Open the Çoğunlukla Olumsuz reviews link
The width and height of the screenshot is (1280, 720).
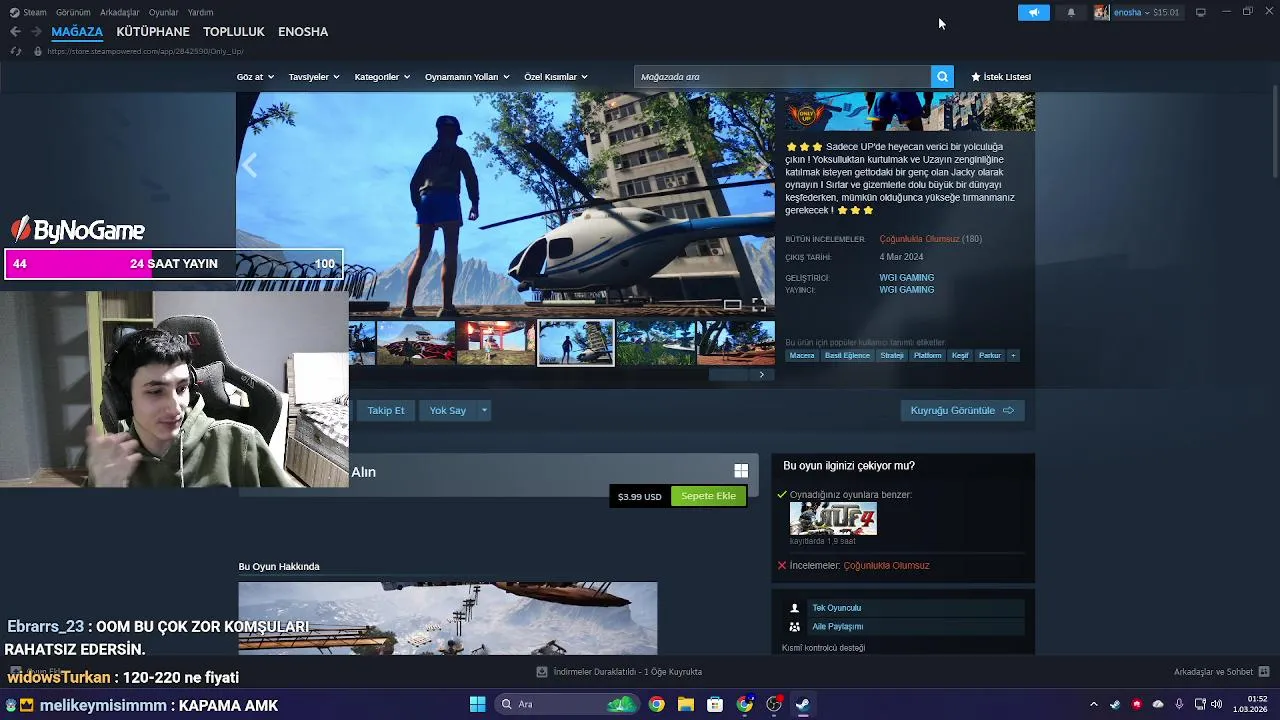click(x=919, y=239)
